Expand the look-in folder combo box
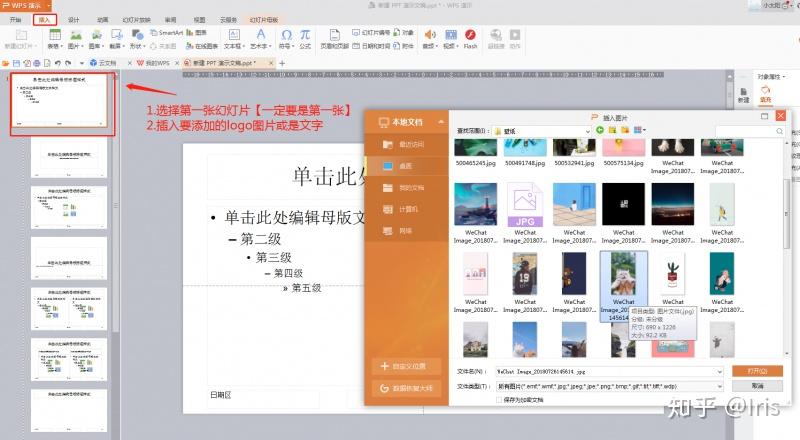Viewport: 800px width, 440px height. 587,131
